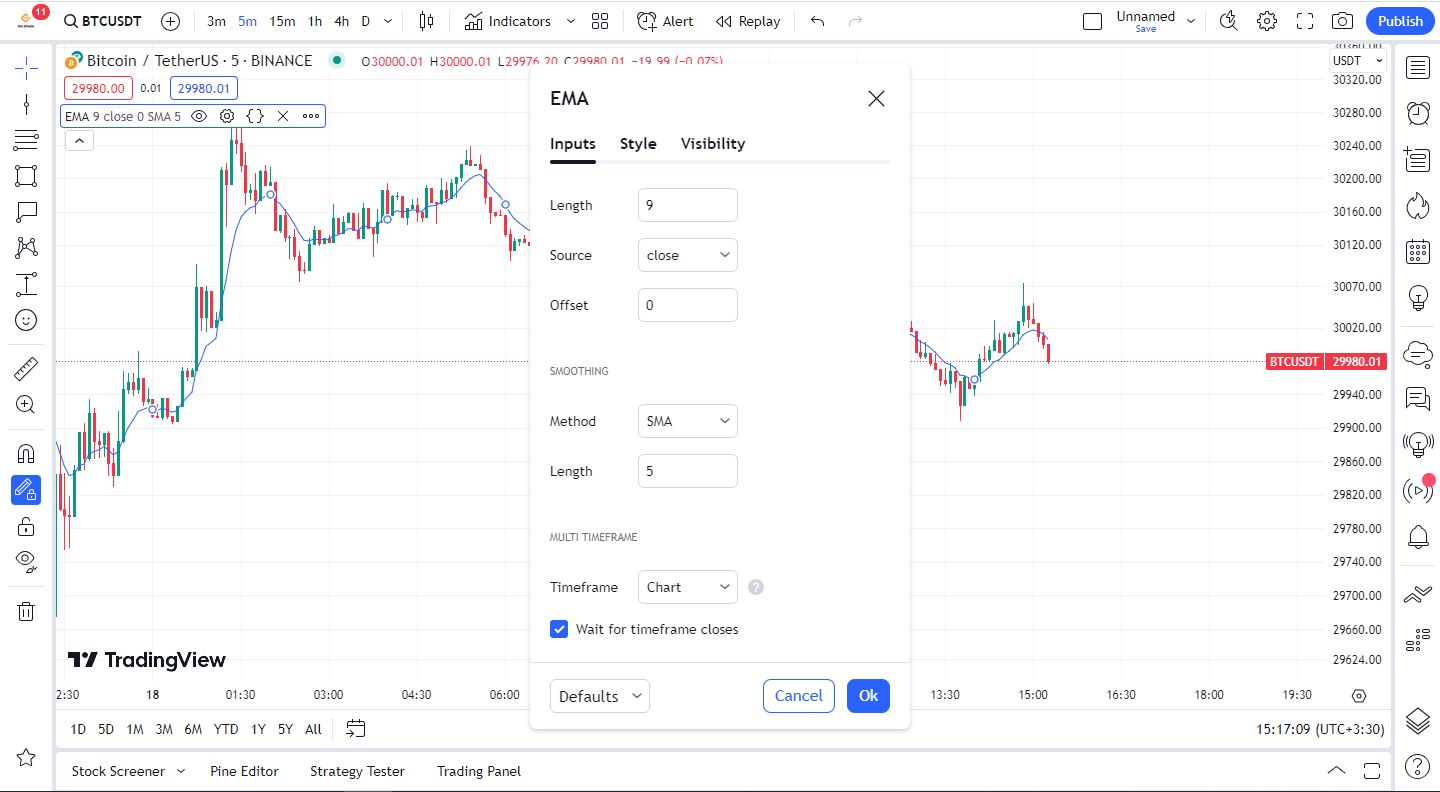This screenshot has width=1440, height=792.
Task: Expand the timeframe interval dropdown
Action: (389, 21)
